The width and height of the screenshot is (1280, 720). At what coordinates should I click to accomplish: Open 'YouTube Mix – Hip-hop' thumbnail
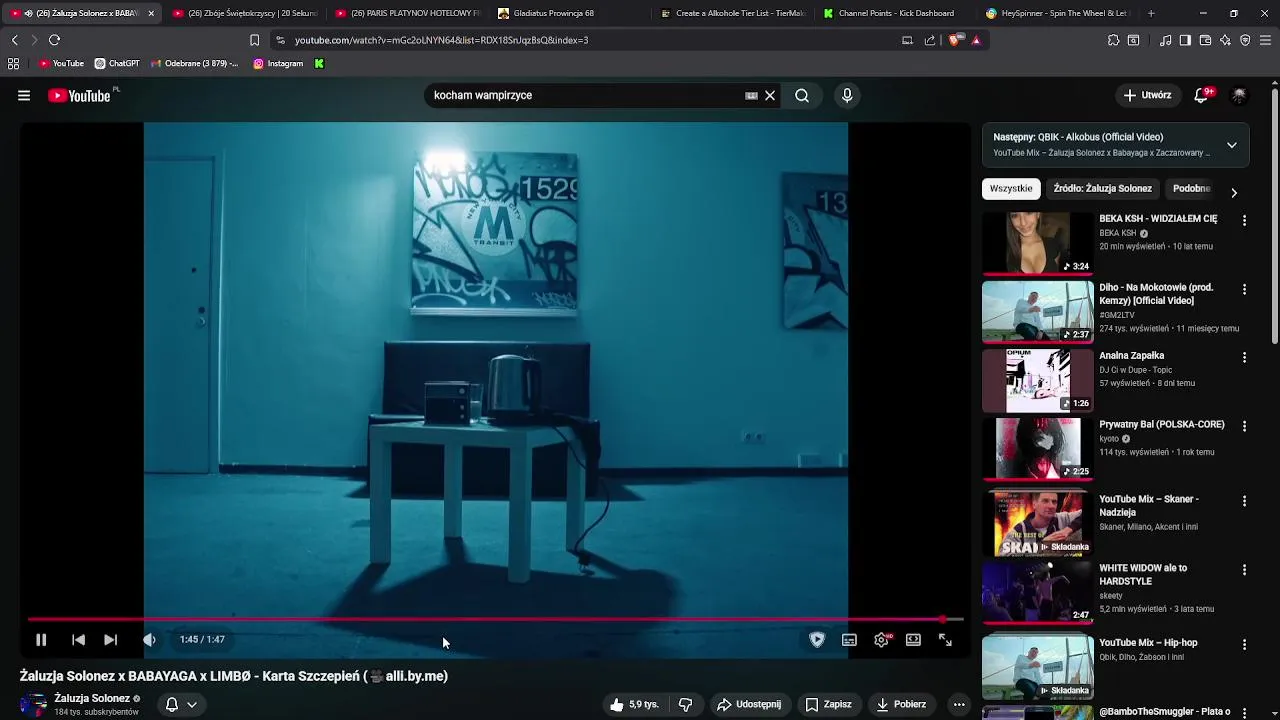pos(1037,667)
